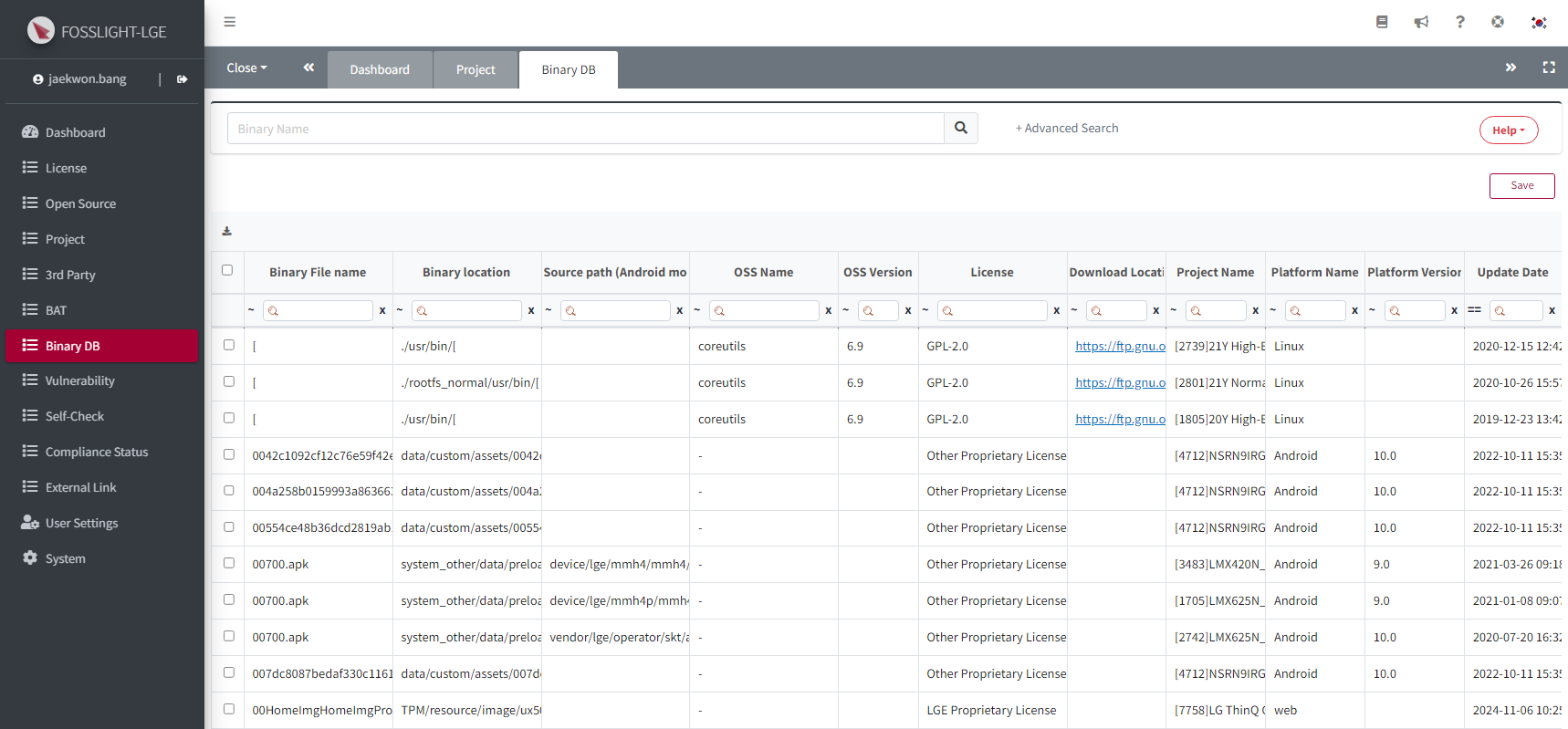Open ftp.gnu.org link in [2739]21Y row
This screenshot has height=729, width=1568.
point(1121,347)
